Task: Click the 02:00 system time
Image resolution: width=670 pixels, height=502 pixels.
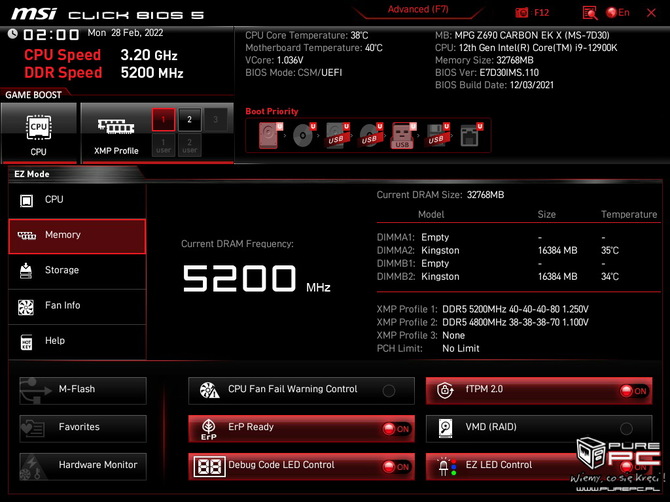Action: 51,34
